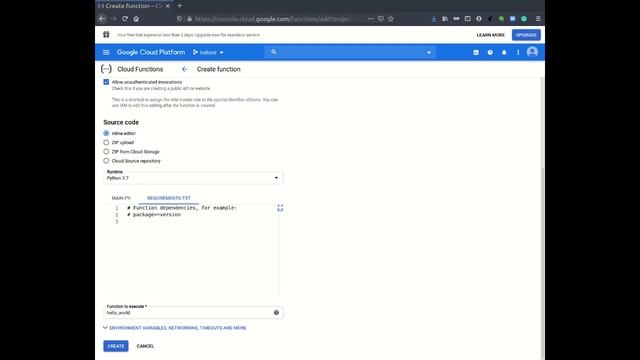
Task: Open the help question mark in header
Action: [490, 52]
